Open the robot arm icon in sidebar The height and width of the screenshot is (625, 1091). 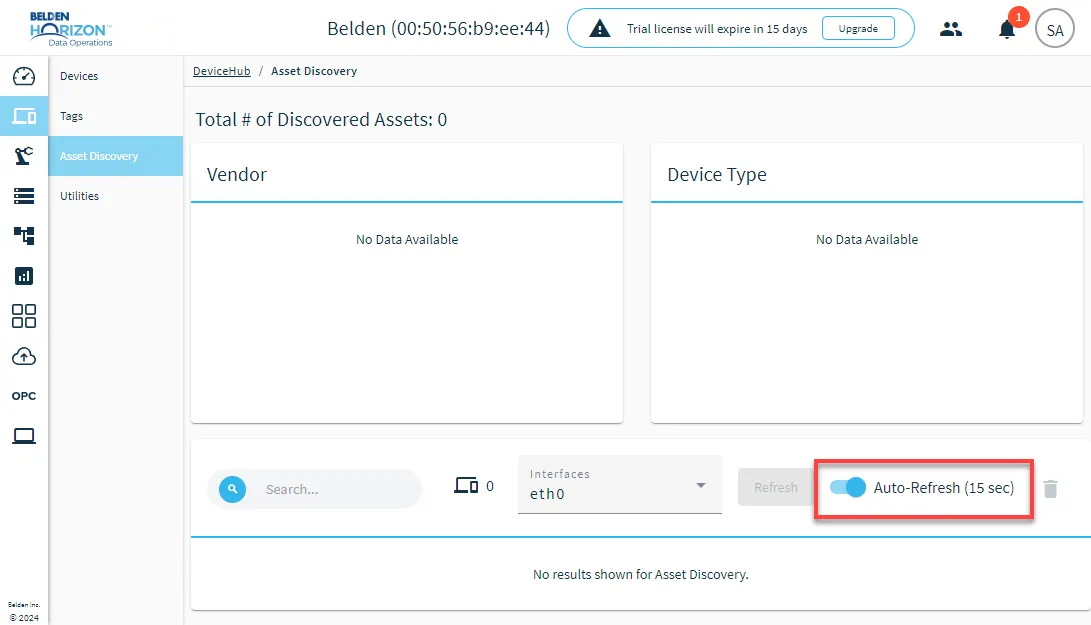pos(24,156)
